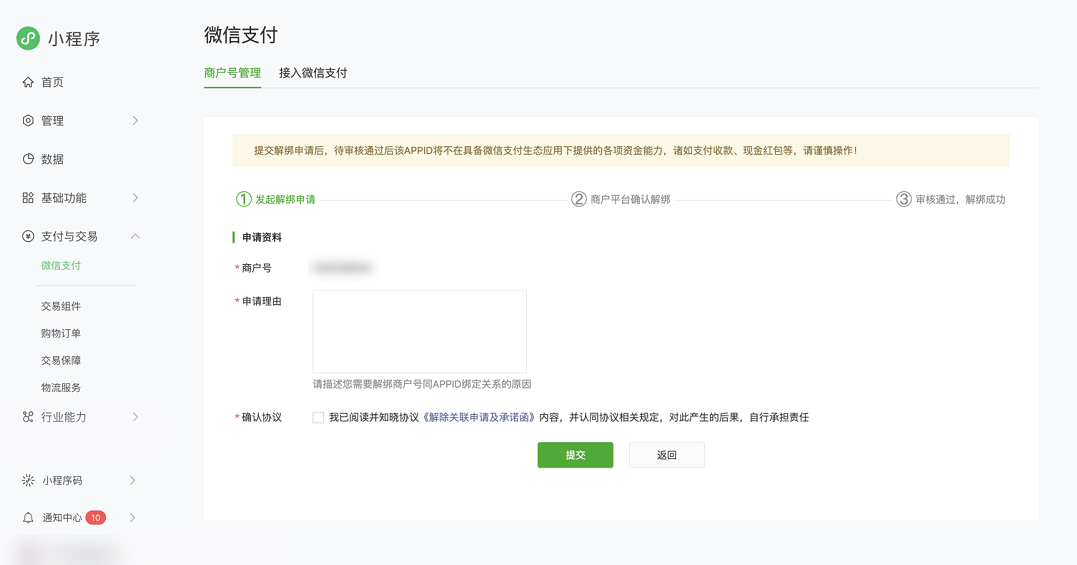Expand the 通知中心 menu chevron
This screenshot has width=1077, height=565.
tap(133, 518)
